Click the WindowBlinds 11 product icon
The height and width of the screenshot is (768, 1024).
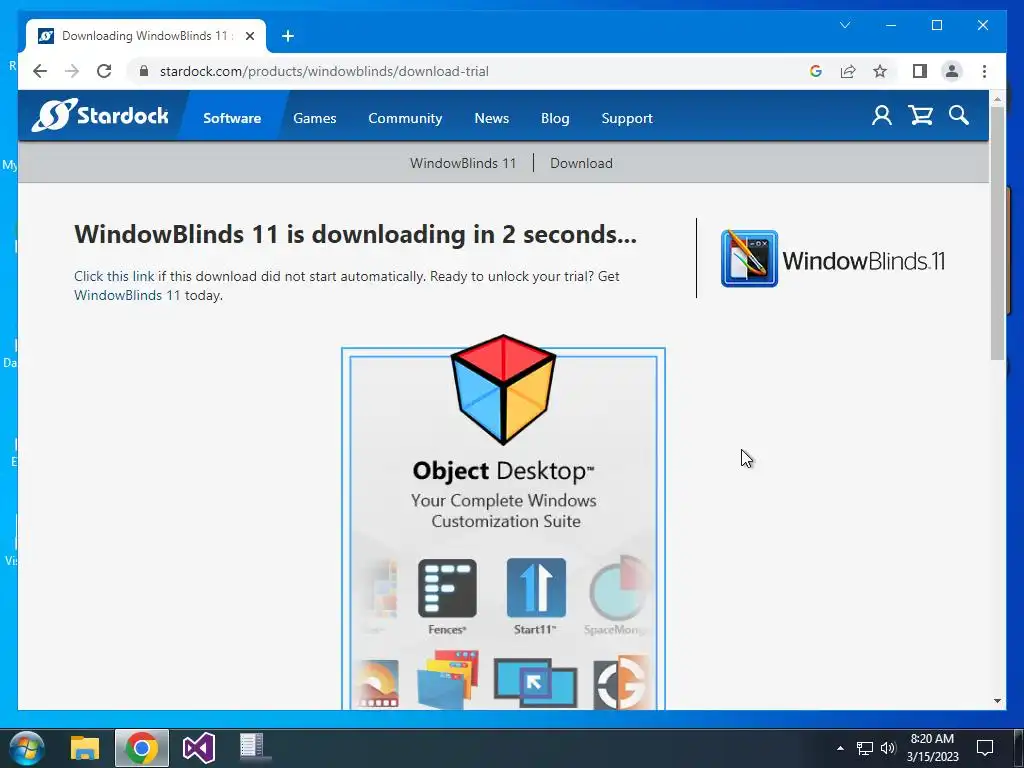pyautogui.click(x=749, y=258)
